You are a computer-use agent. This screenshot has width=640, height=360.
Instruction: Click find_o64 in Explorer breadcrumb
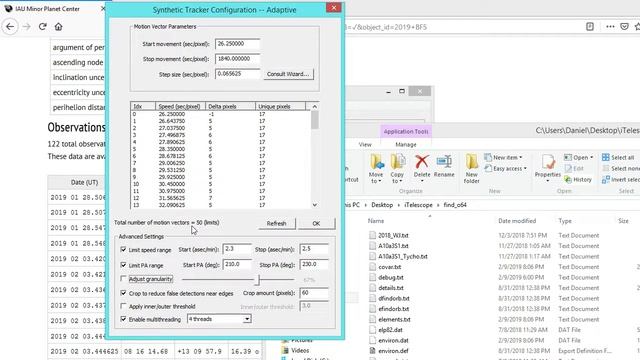[x=455, y=205]
